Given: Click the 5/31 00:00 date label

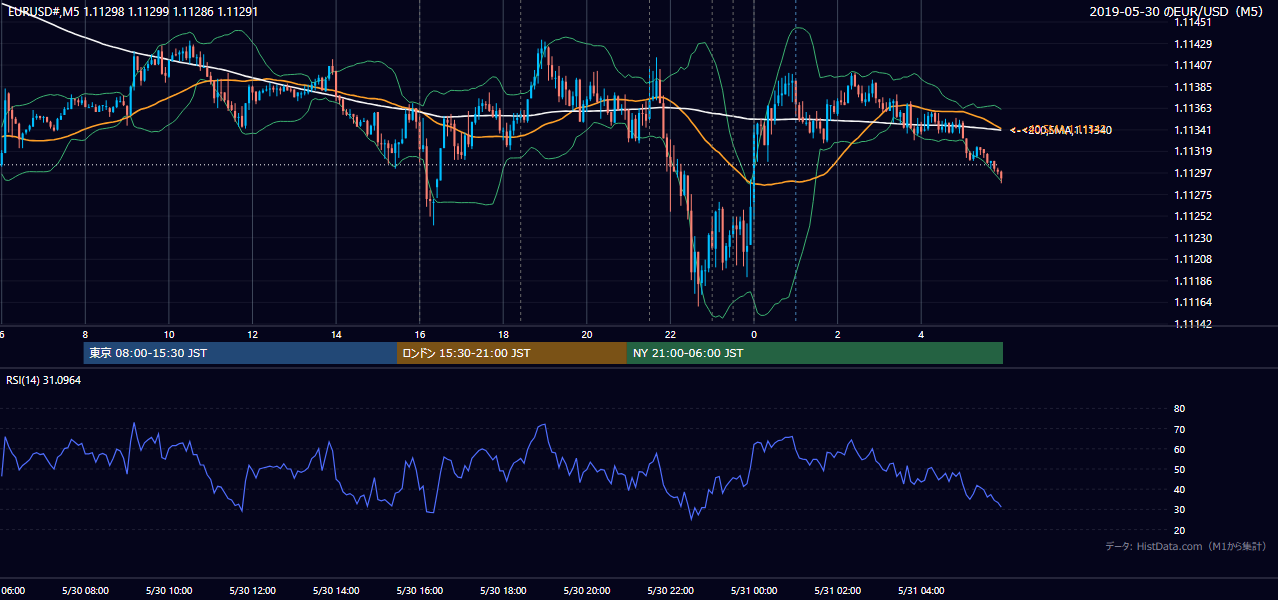Looking at the screenshot, I should point(754,591).
